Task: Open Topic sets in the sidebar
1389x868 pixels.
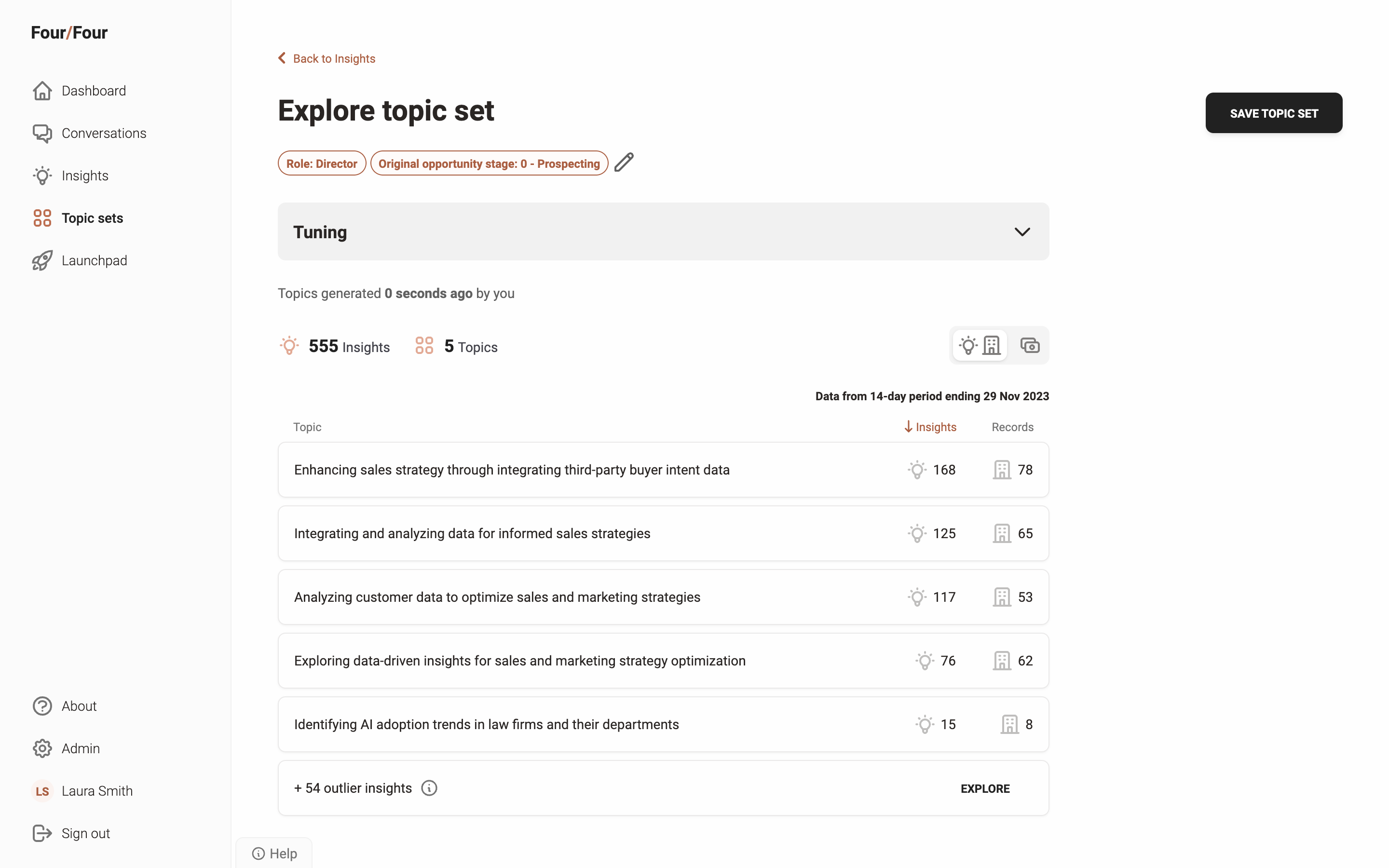Action: pyautogui.click(x=92, y=218)
